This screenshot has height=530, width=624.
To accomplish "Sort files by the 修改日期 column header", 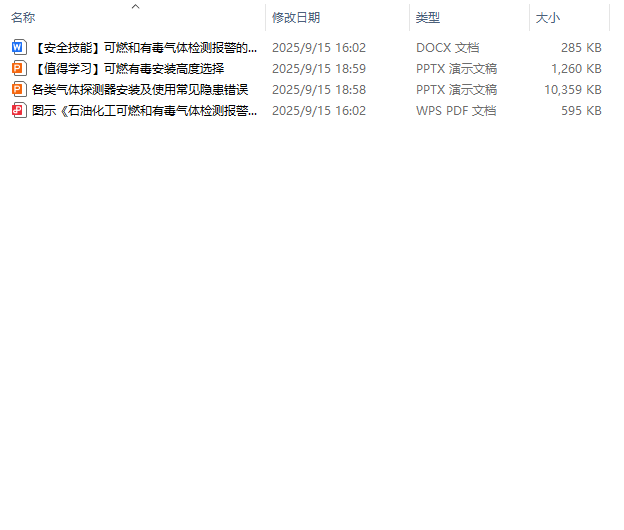I will click(296, 18).
